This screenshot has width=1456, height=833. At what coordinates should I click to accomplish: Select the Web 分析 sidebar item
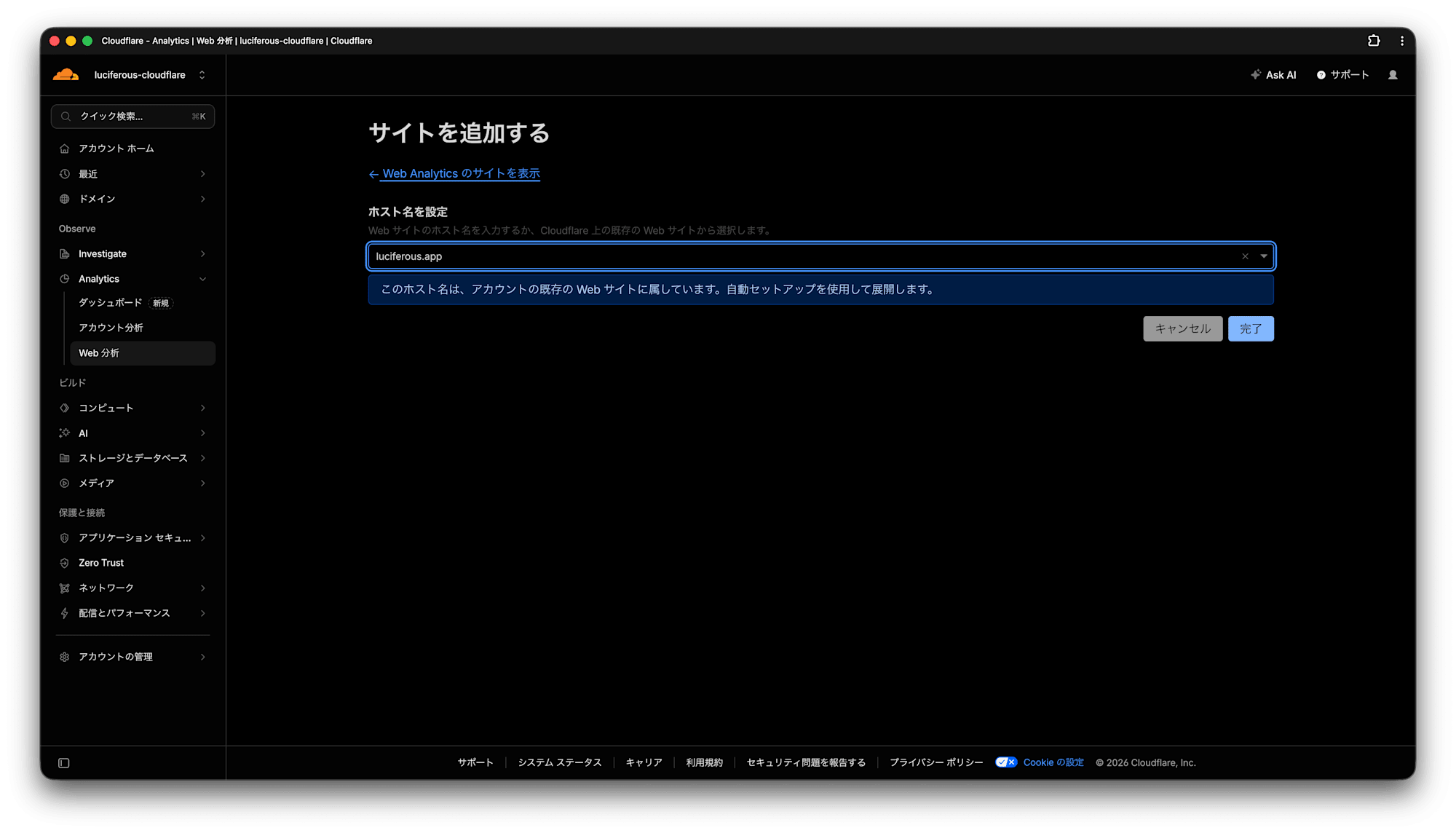click(143, 353)
